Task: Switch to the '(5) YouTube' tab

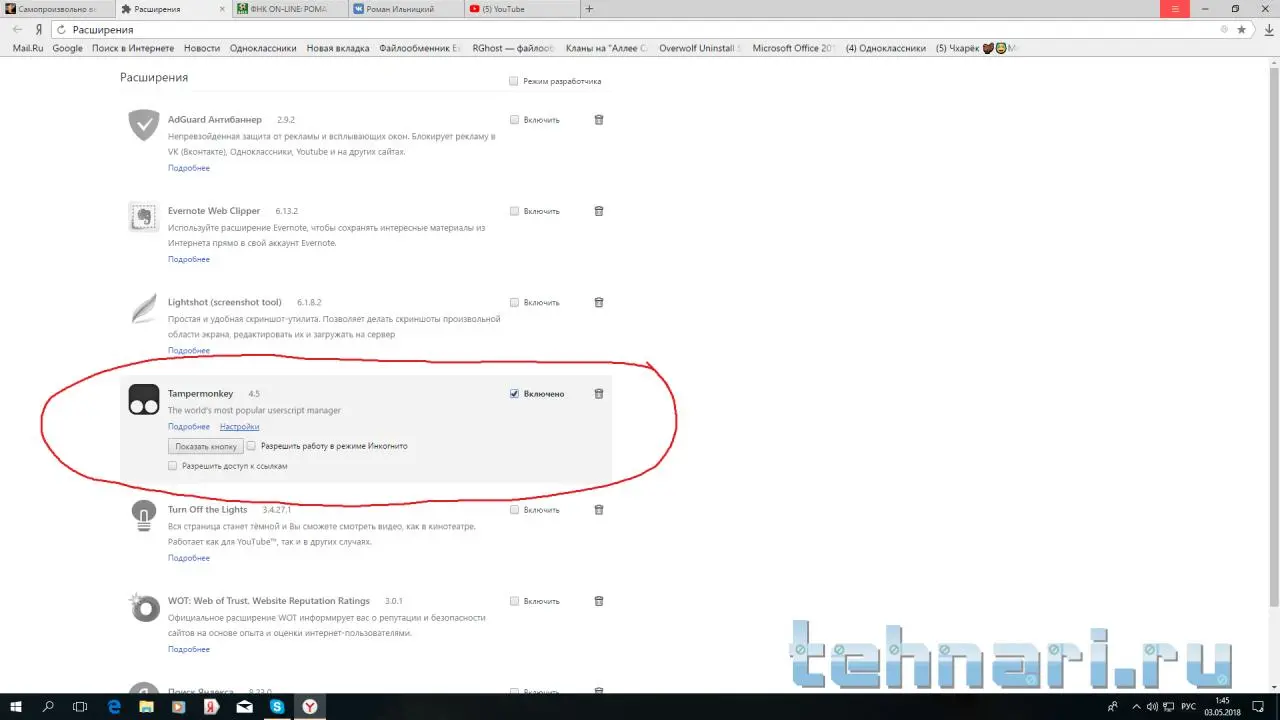Action: [x=522, y=9]
